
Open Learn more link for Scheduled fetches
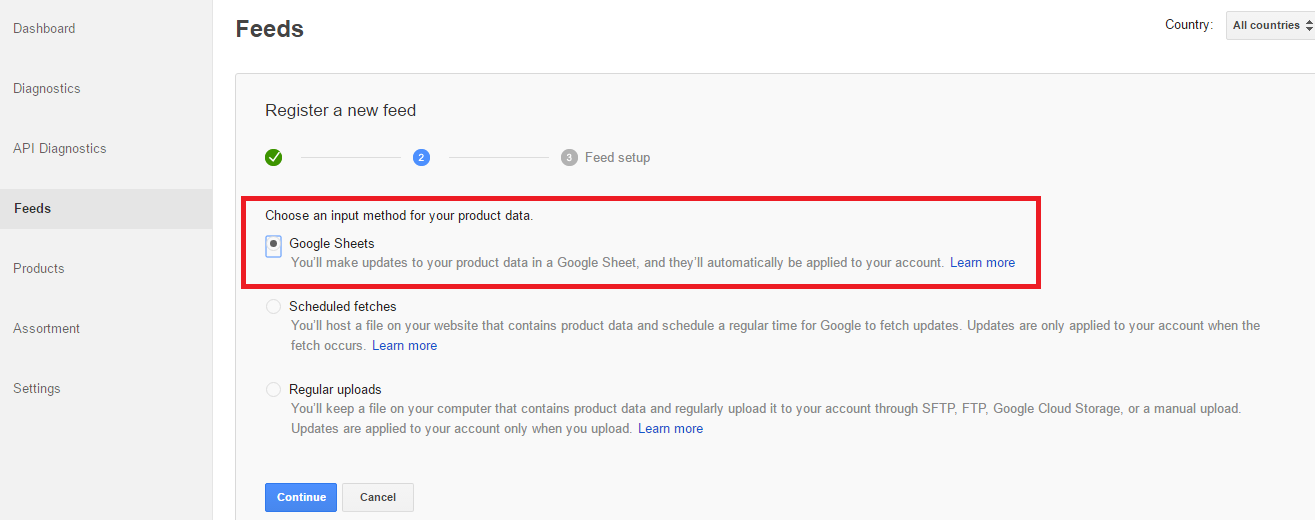(404, 346)
